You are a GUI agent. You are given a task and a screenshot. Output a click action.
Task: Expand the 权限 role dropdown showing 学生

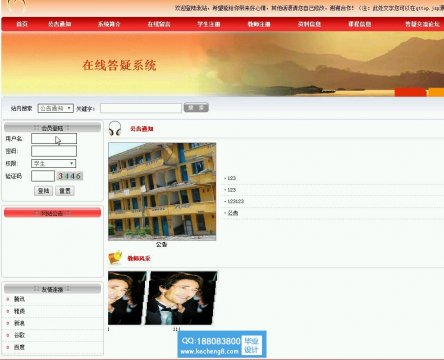[x=53, y=163]
